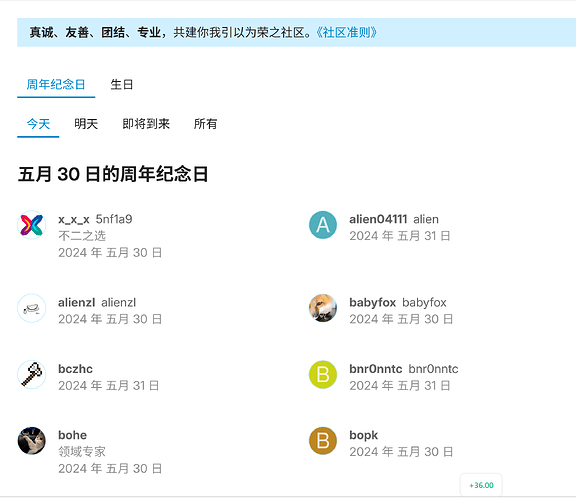Click bopk's date 2024 年 五月 30 日
576x499 pixels.
pos(401,452)
